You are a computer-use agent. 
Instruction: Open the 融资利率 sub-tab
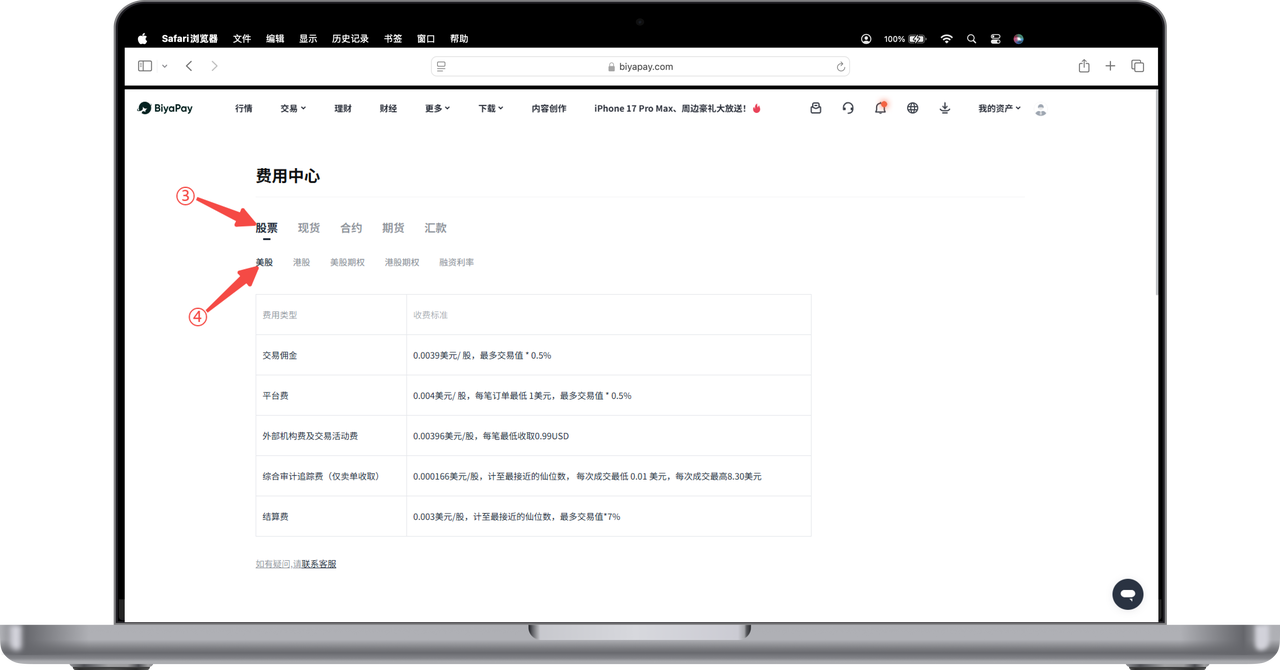tap(456, 262)
